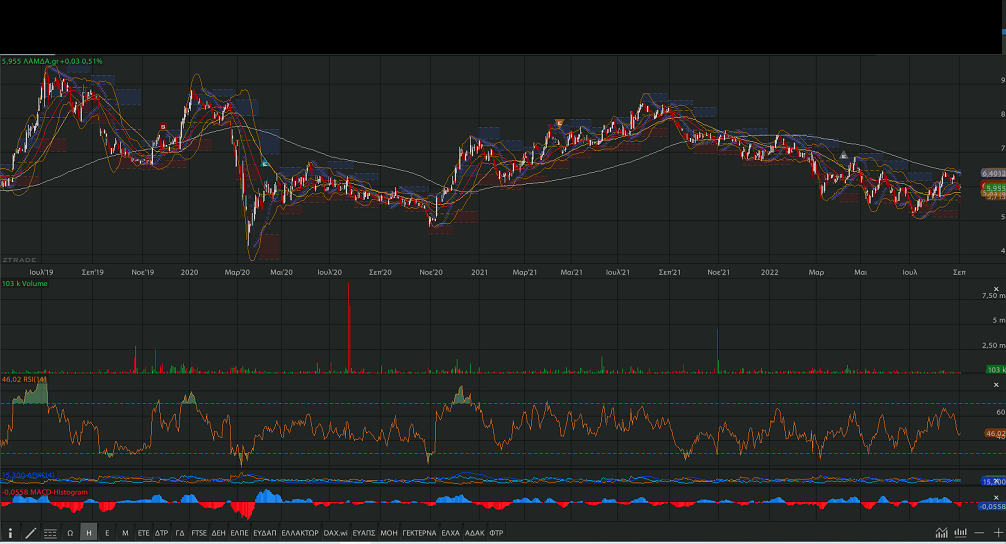The height and width of the screenshot is (544, 1006).
Task: Select the daily H timeframe
Action: 89,533
